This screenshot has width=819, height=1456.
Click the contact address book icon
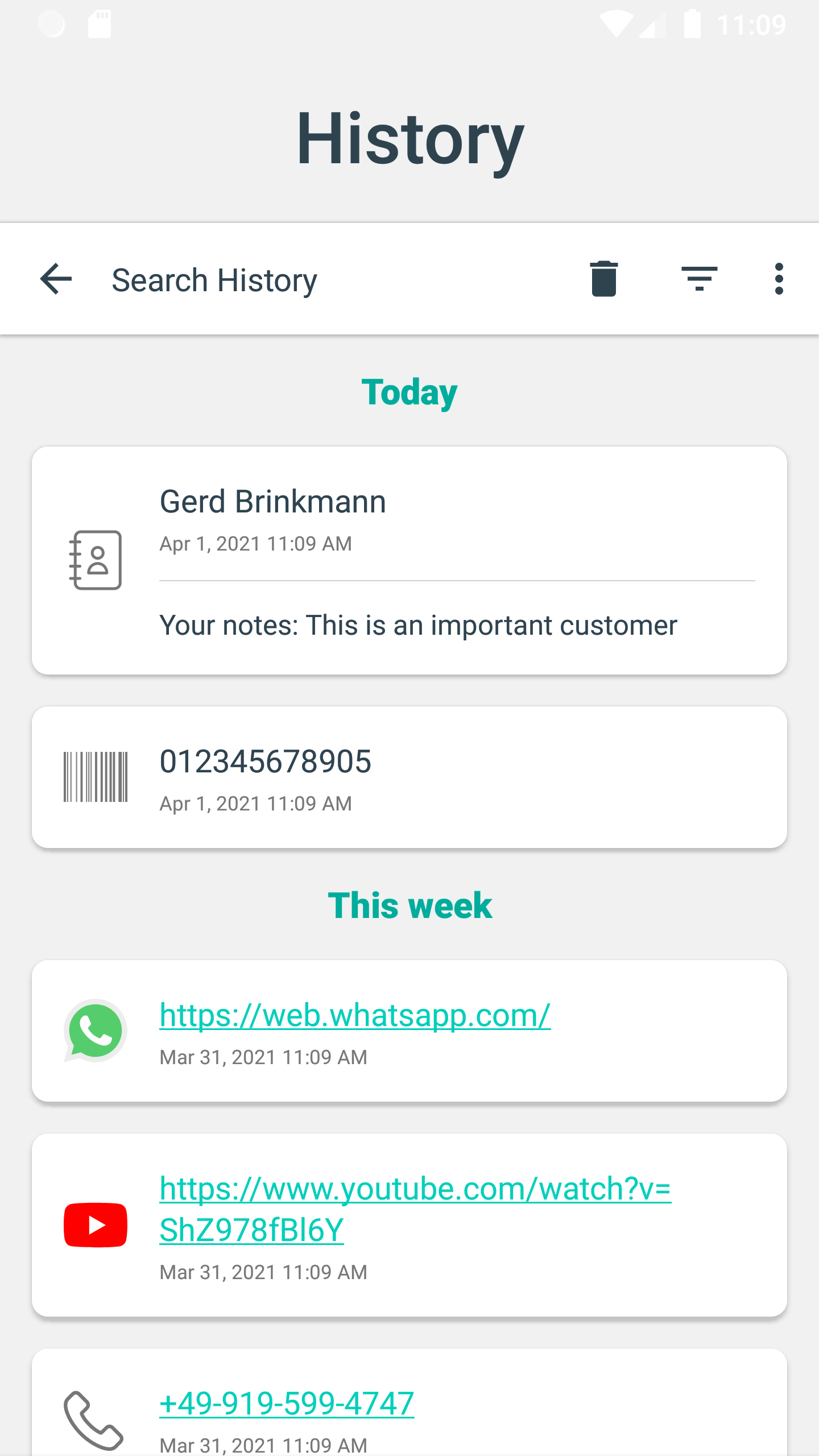(95, 560)
